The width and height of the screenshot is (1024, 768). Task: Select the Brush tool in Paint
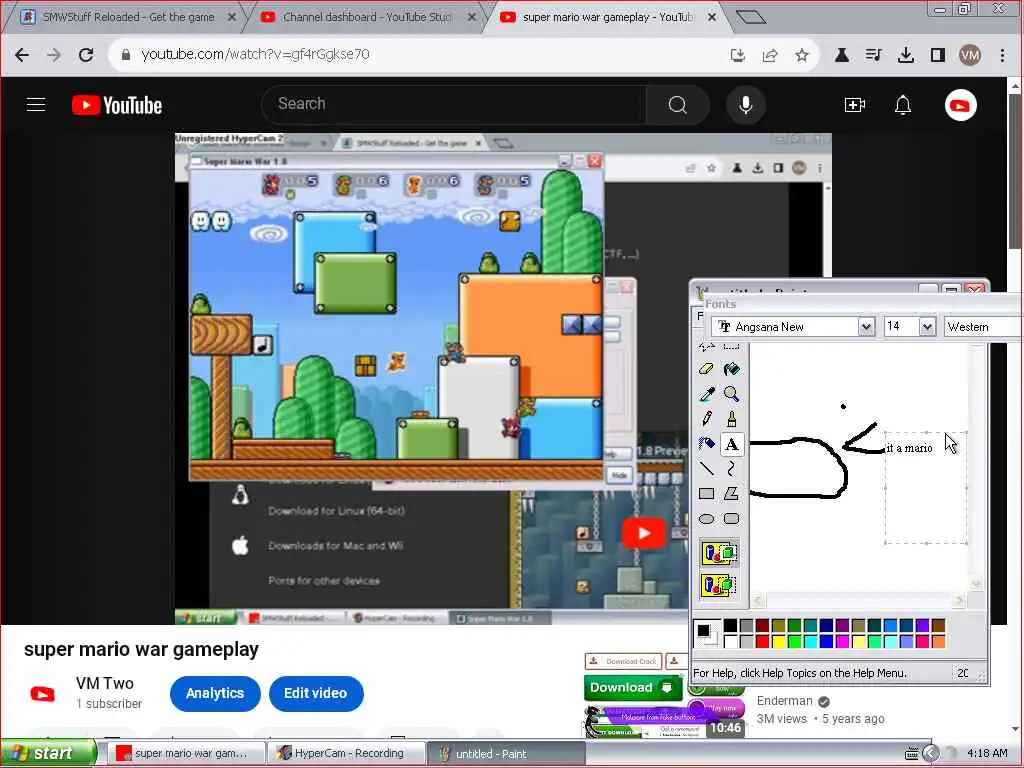(731, 419)
